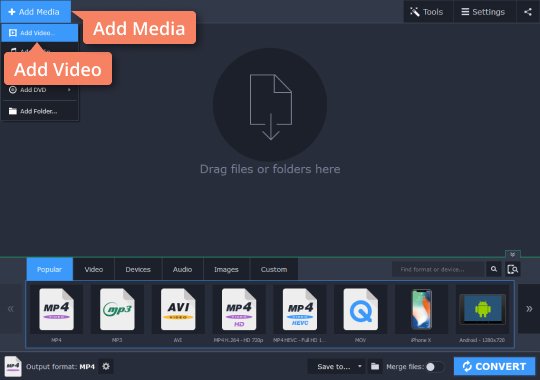This screenshot has height=380, width=540.
Task: Click the search magnifier icon
Action: click(x=494, y=269)
